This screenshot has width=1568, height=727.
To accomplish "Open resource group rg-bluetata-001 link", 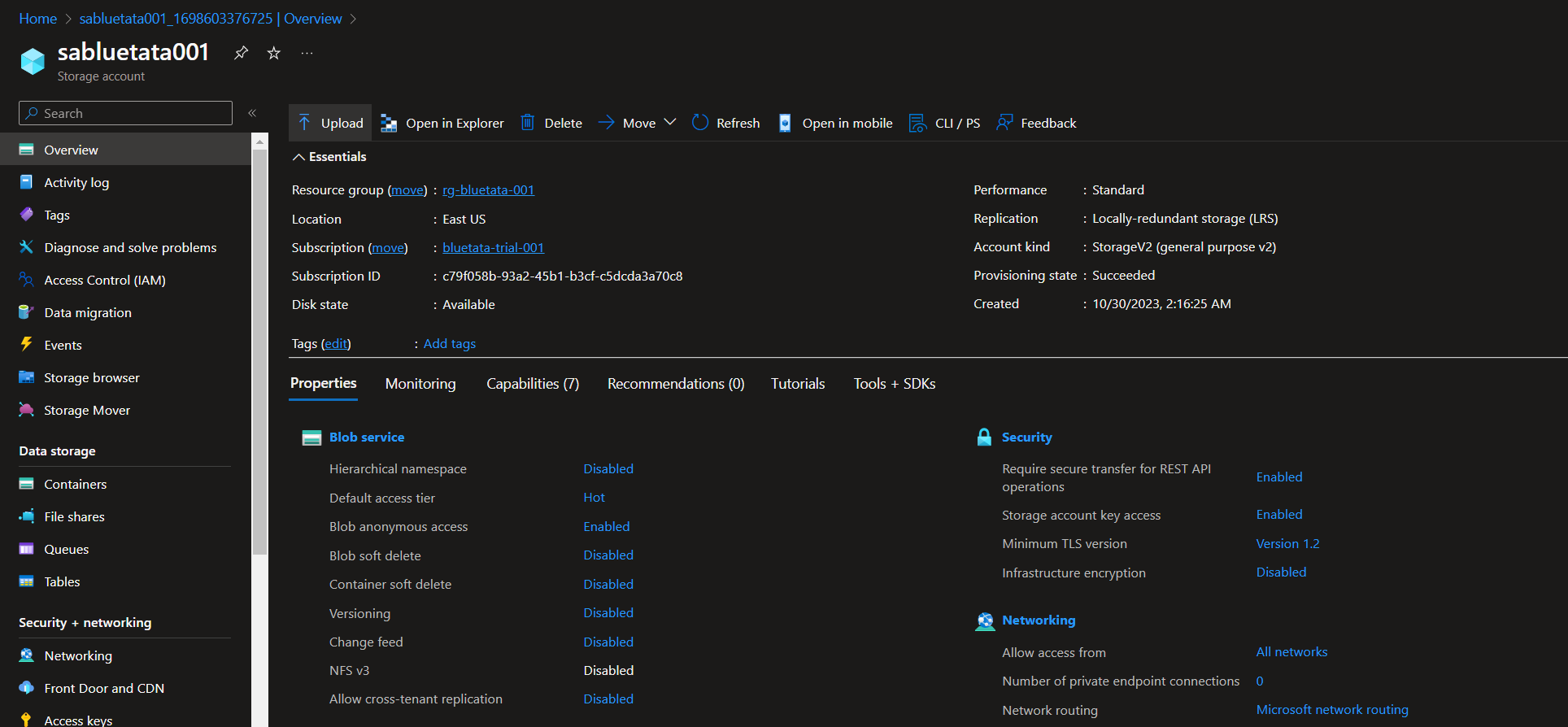I will (488, 190).
